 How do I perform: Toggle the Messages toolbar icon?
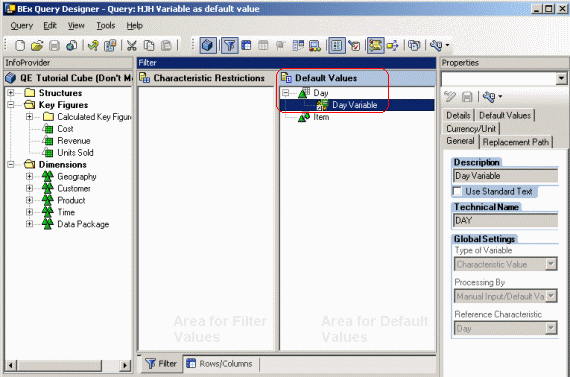click(376, 45)
